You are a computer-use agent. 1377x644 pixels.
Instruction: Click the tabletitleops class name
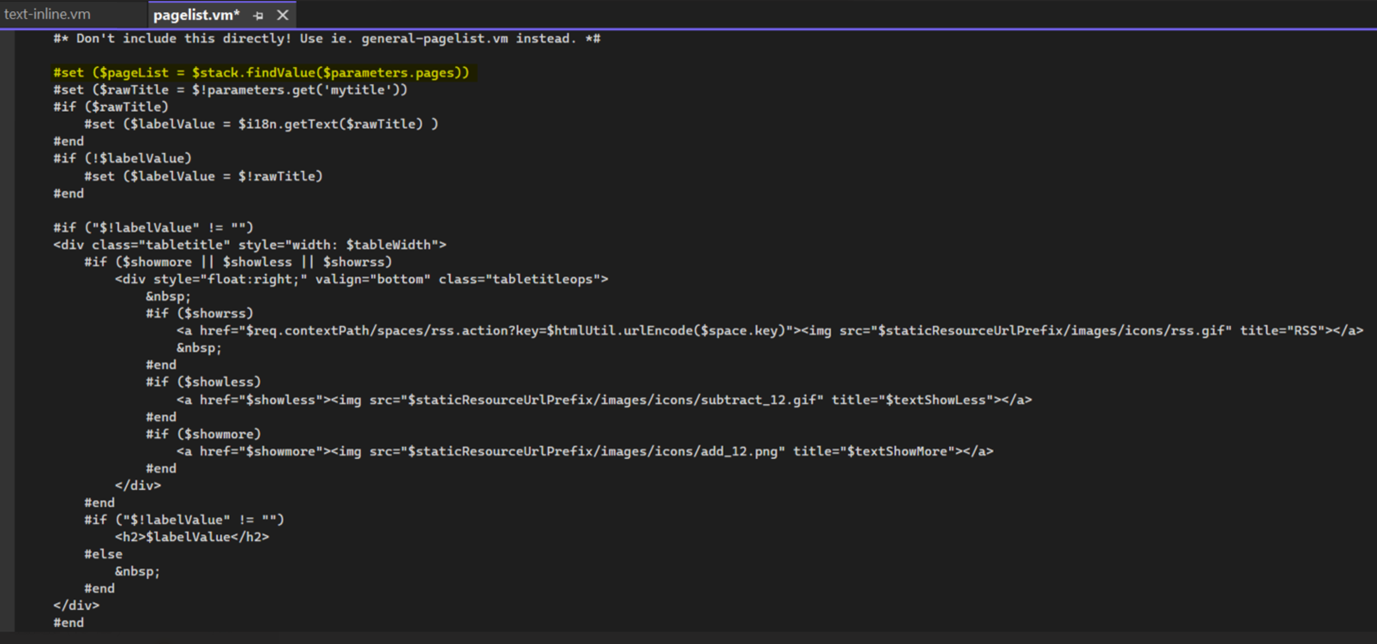pyautogui.click(x=546, y=280)
